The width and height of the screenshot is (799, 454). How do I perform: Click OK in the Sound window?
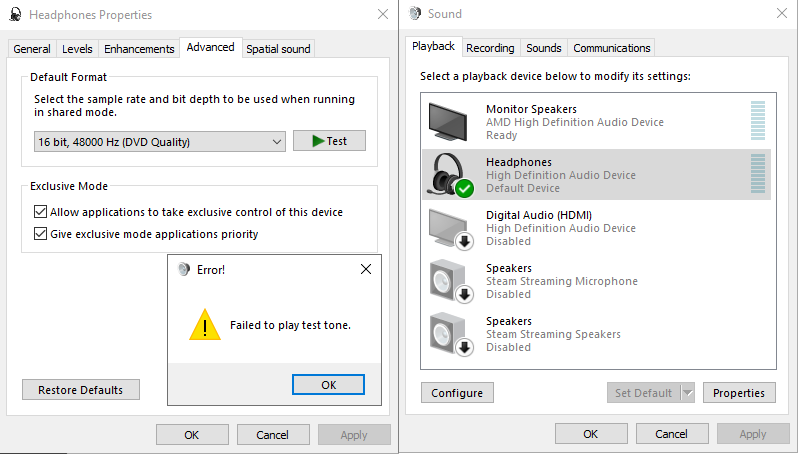pos(591,434)
